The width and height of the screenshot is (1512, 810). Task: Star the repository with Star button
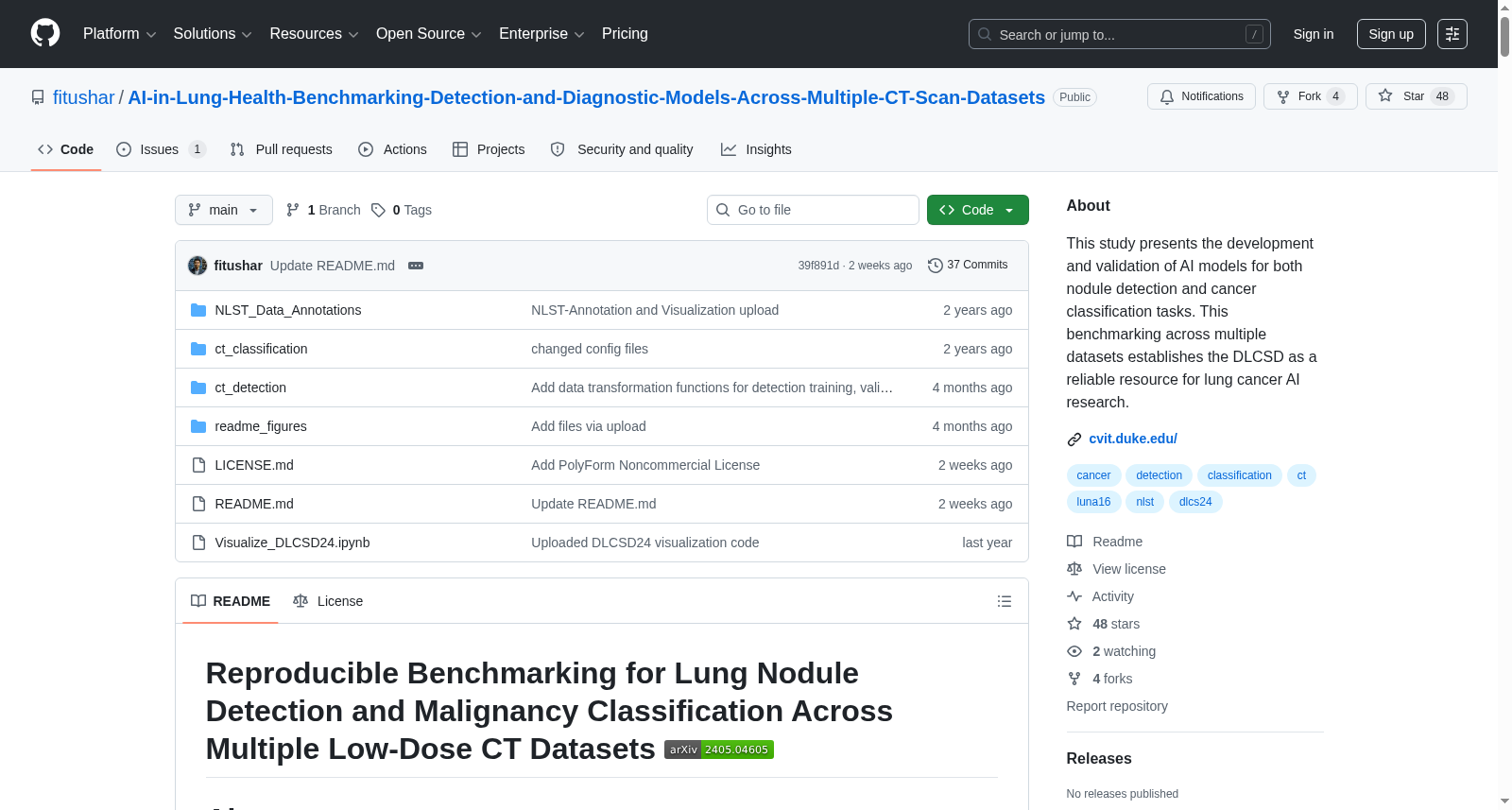click(1417, 96)
